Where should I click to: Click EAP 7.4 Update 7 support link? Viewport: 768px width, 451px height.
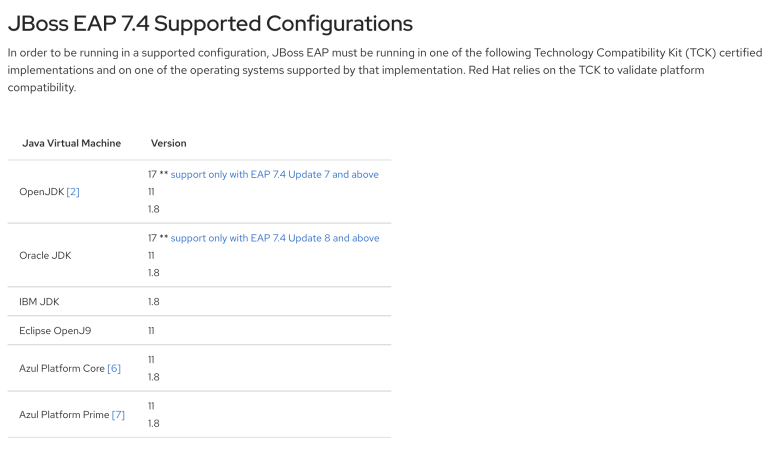click(274, 174)
